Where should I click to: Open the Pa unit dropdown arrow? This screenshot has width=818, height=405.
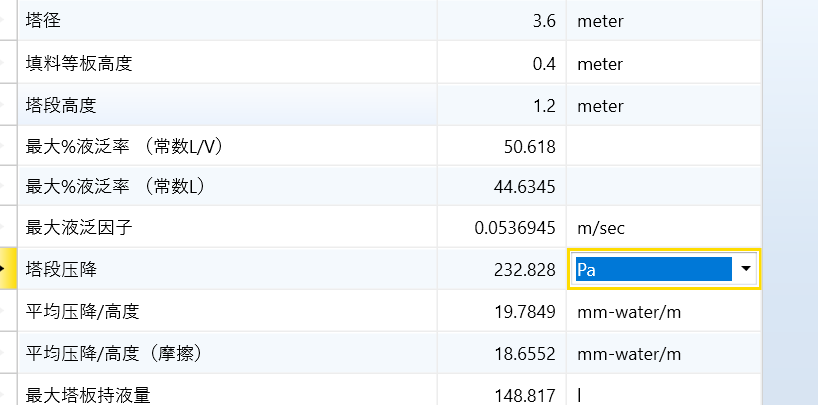pos(746,270)
